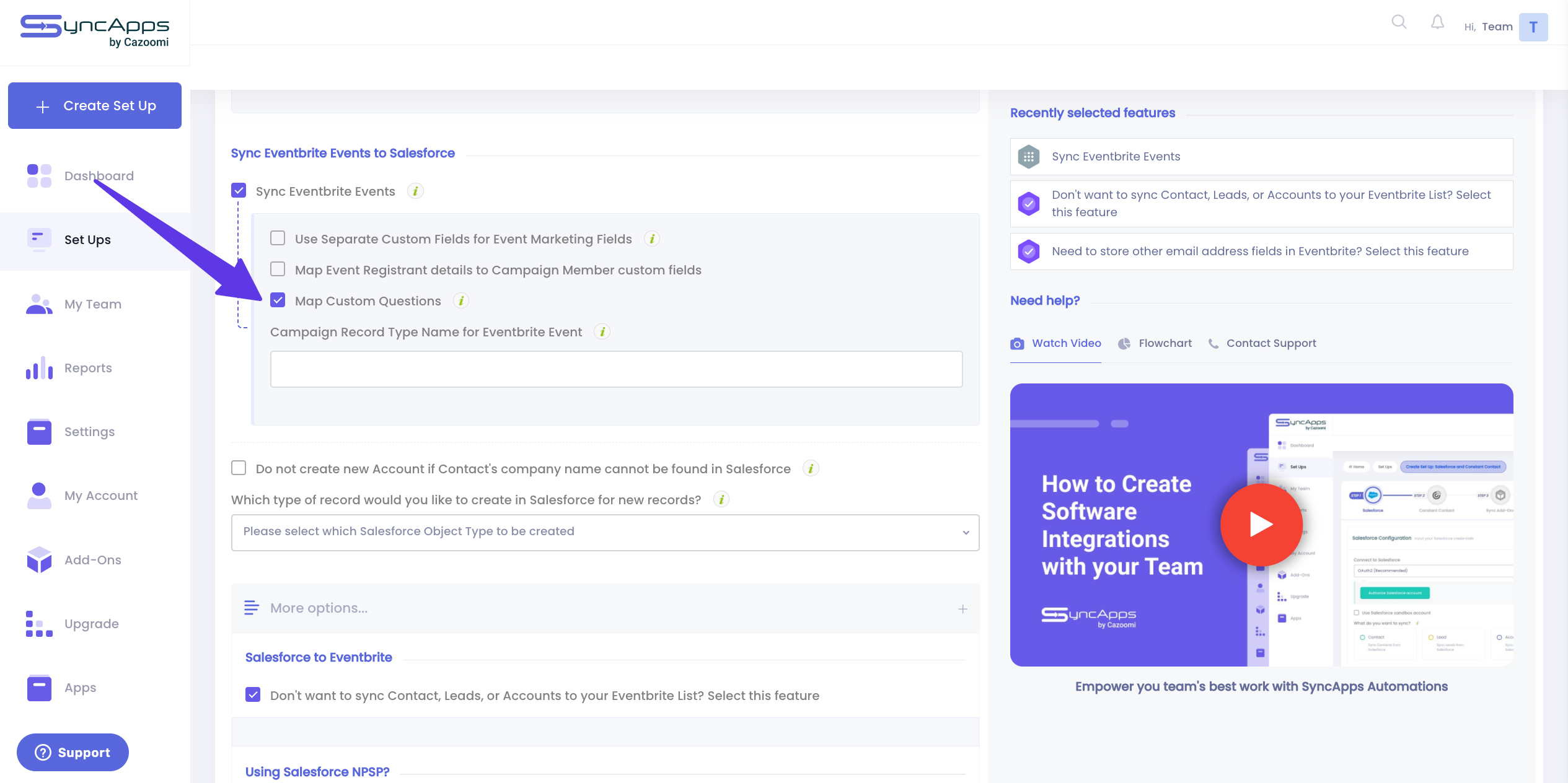Select recent feature Need to store other email
The image size is (1568, 783).
(x=1261, y=252)
